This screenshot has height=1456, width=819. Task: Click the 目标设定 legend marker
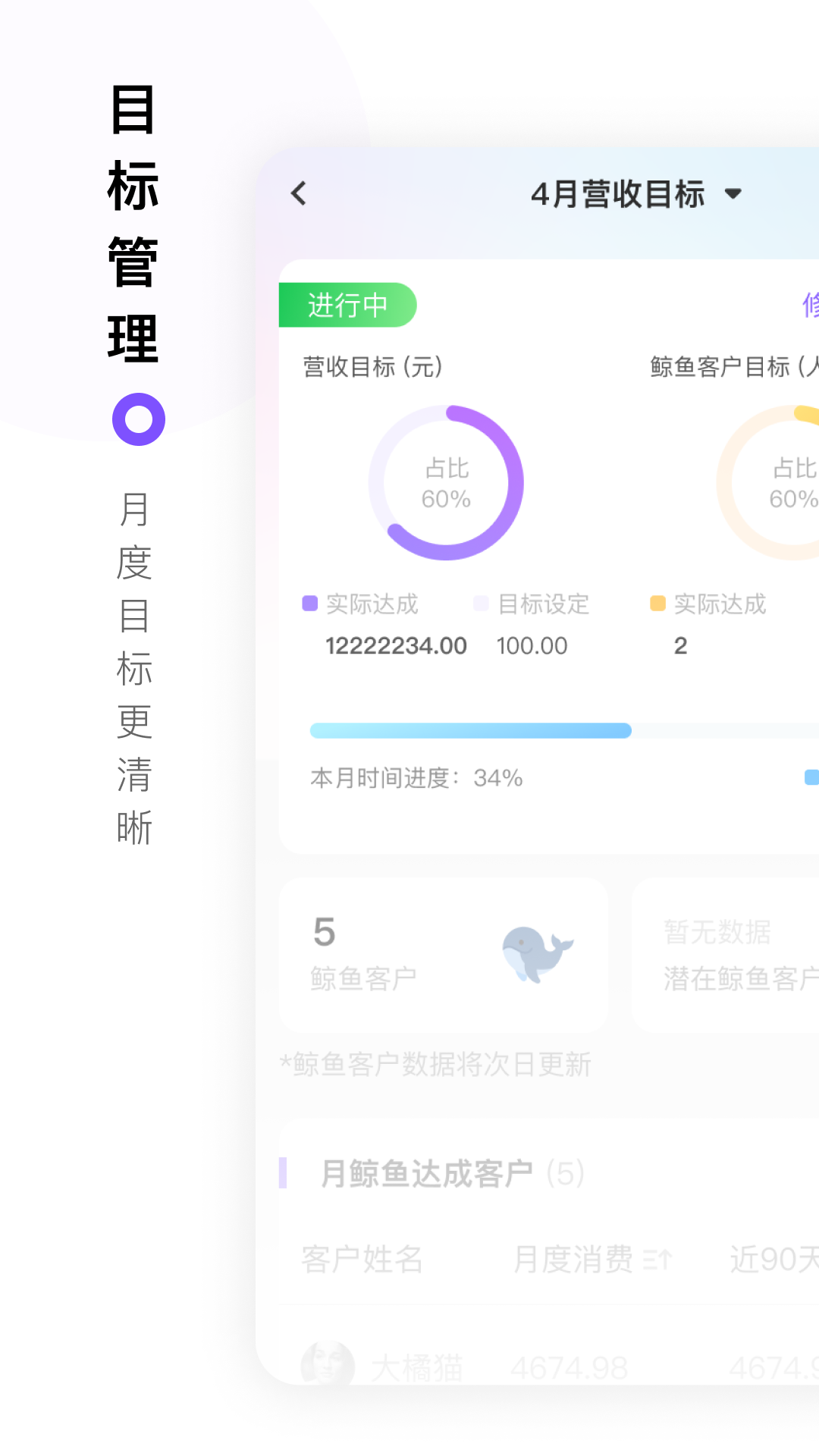(481, 604)
